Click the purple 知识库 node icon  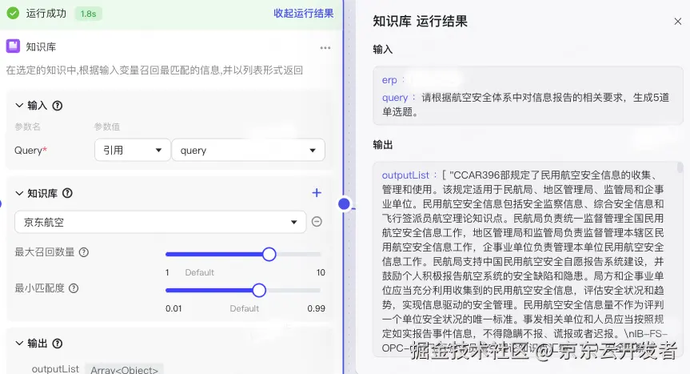pyautogui.click(x=13, y=46)
